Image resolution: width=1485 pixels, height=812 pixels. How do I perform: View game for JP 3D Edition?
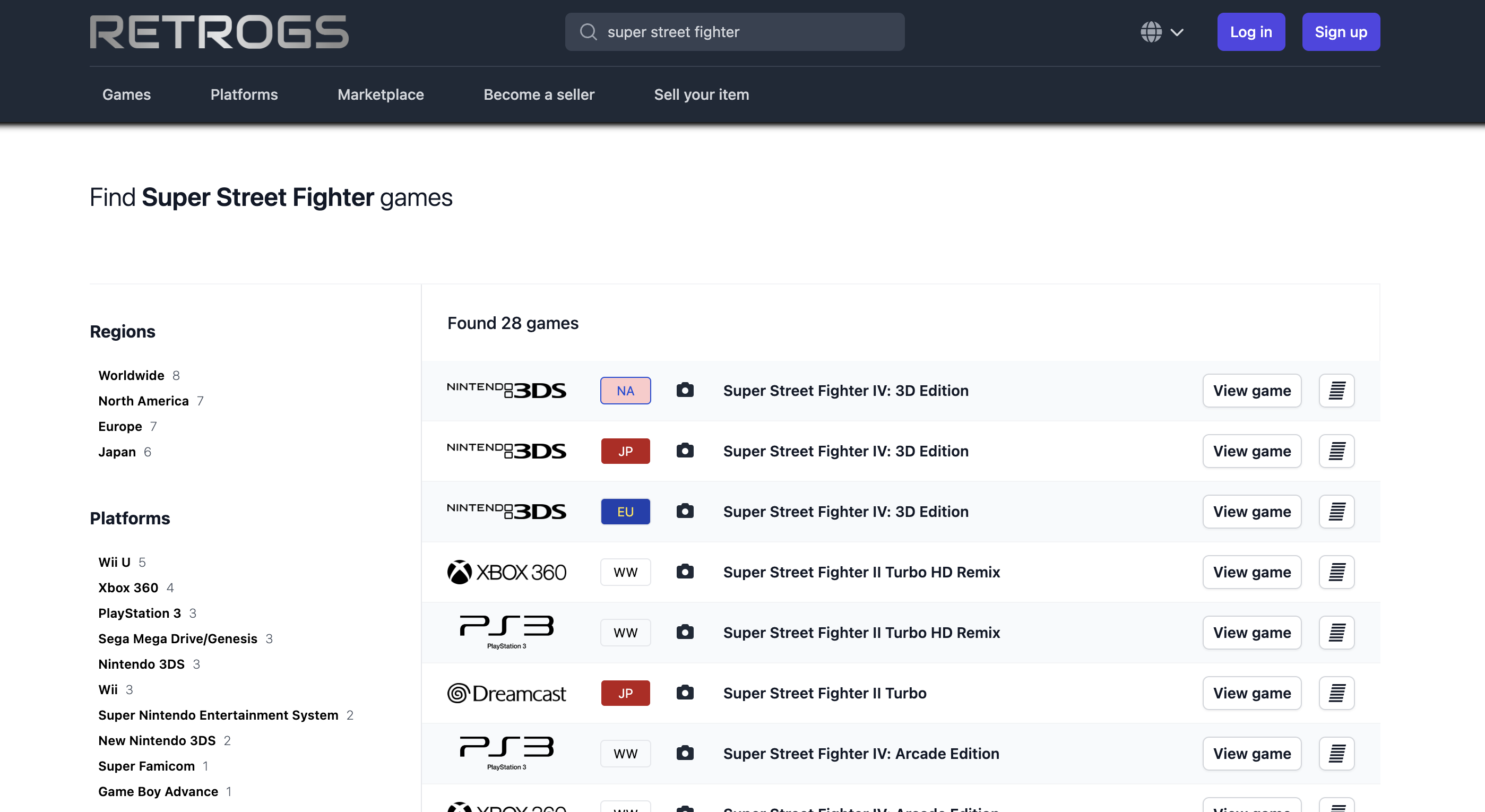coord(1251,451)
